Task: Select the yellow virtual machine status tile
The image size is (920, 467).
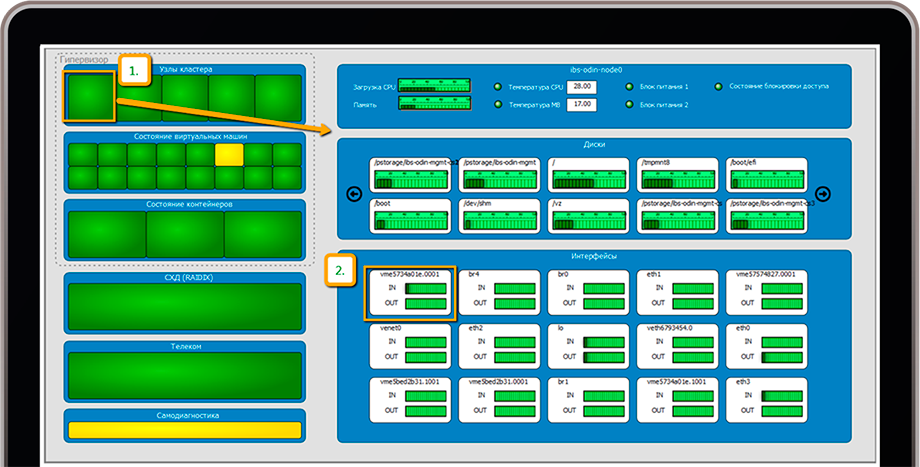Action: tap(229, 154)
